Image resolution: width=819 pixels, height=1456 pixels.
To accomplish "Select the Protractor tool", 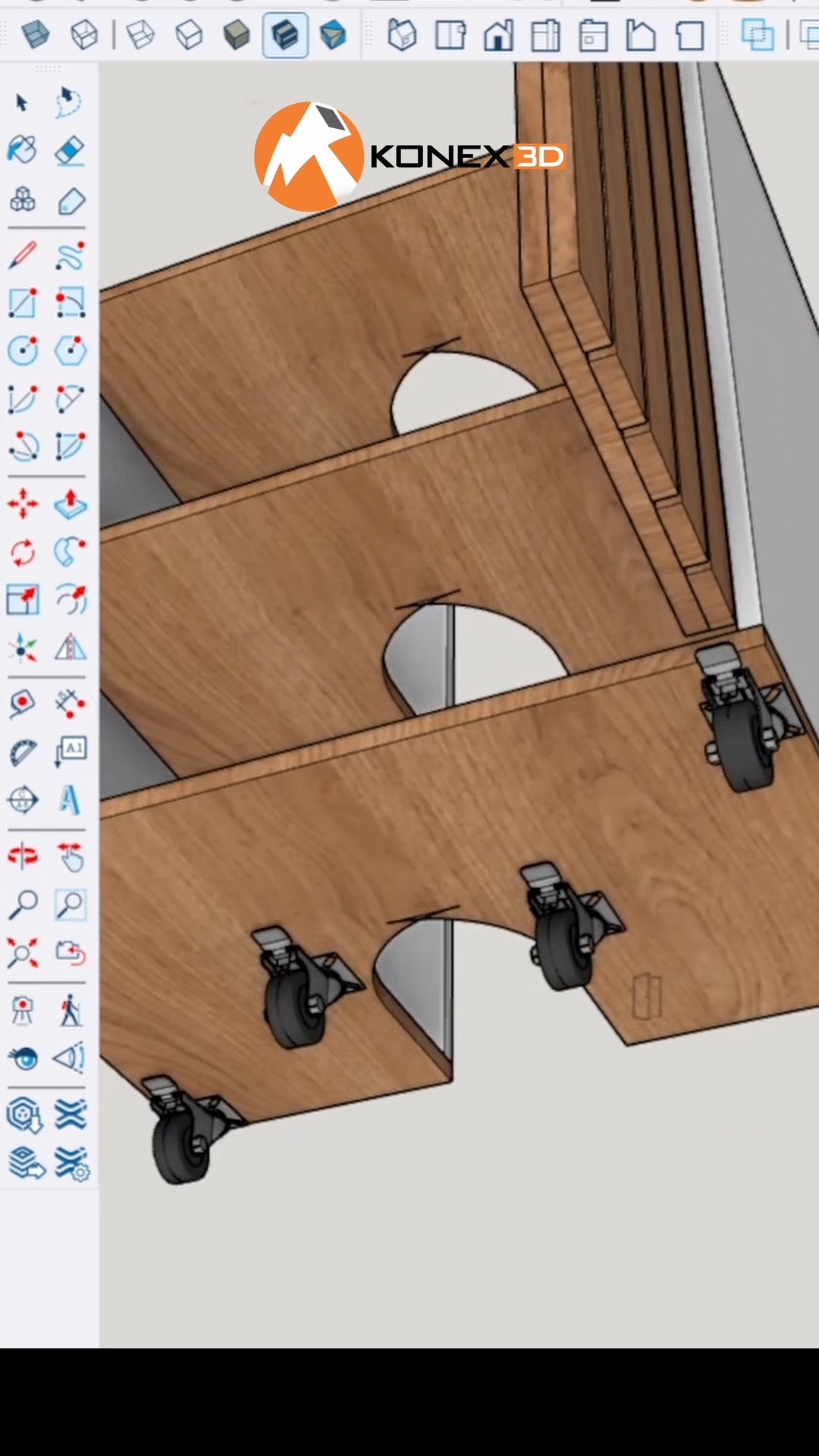I will (22, 752).
